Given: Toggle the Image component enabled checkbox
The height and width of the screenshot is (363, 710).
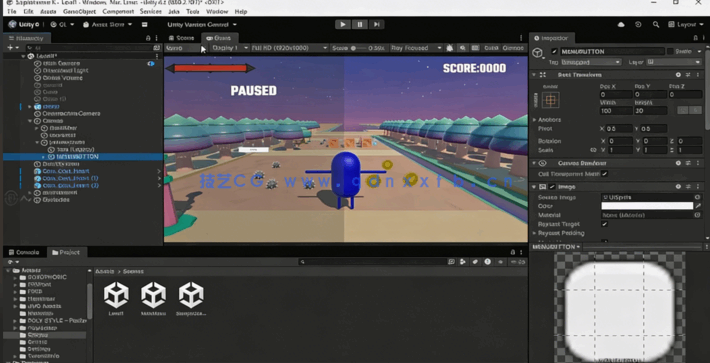Looking at the screenshot, I should tap(552, 186).
